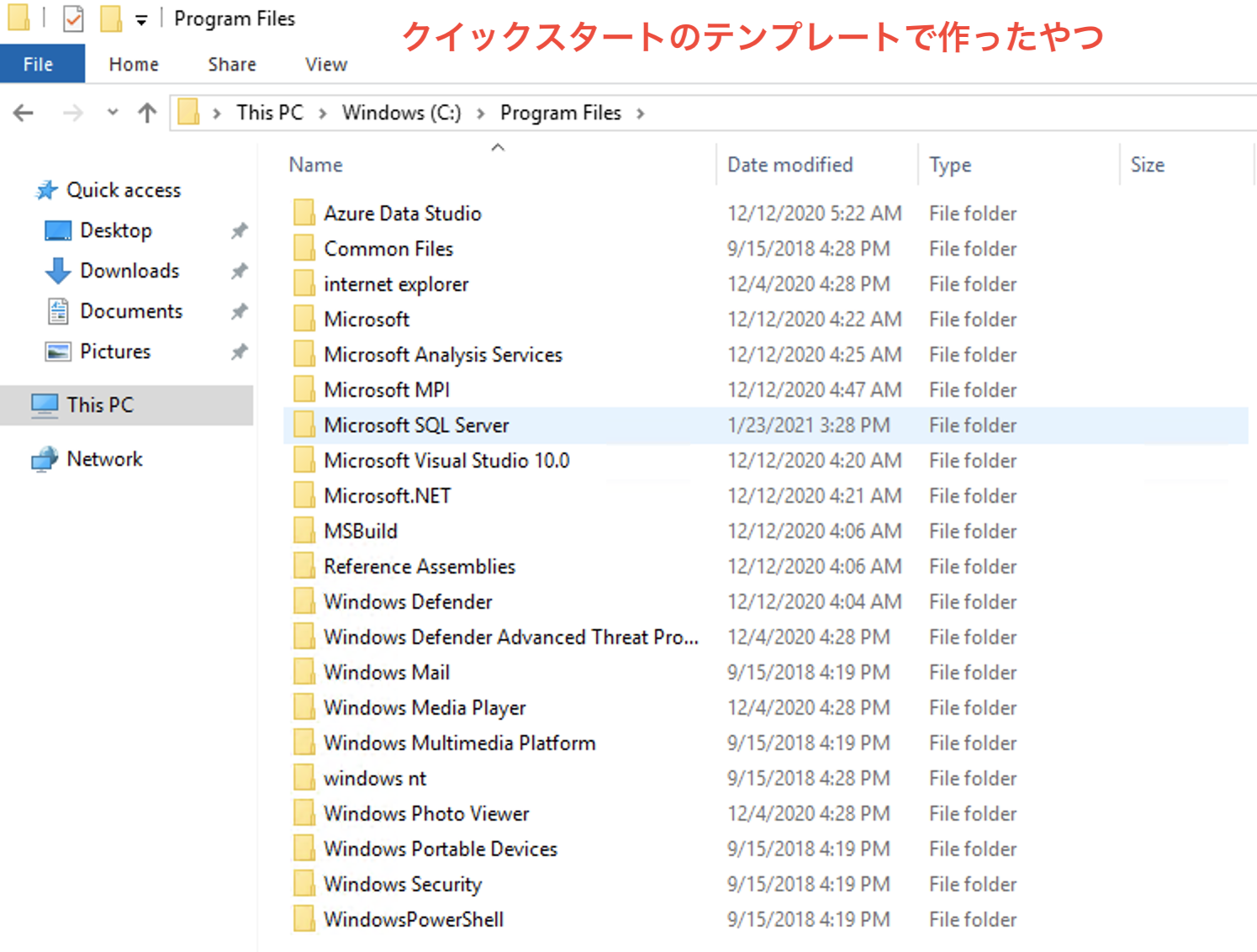Click the Network icon in navigation pane
The image size is (1257, 952).
tap(45, 459)
